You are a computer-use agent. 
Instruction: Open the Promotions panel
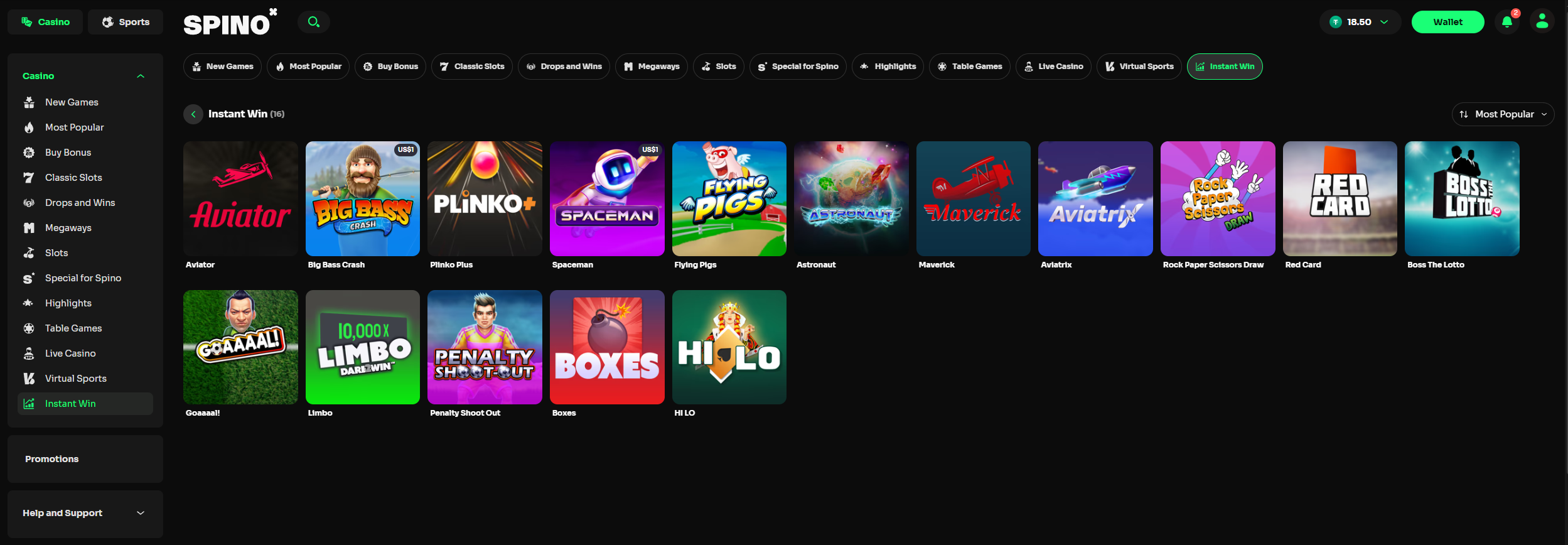click(x=85, y=459)
